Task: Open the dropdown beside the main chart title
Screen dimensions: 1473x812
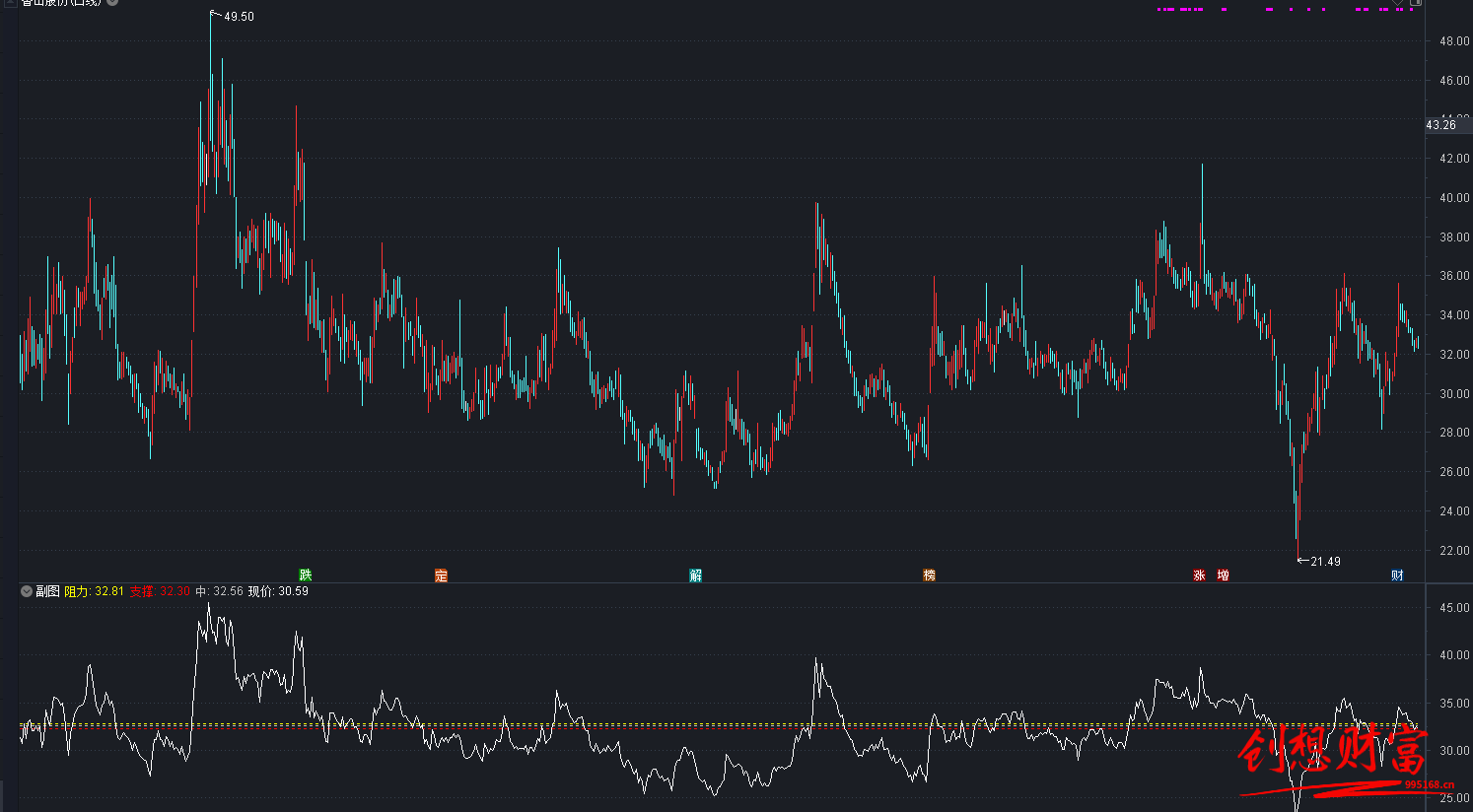Action: click(x=112, y=2)
